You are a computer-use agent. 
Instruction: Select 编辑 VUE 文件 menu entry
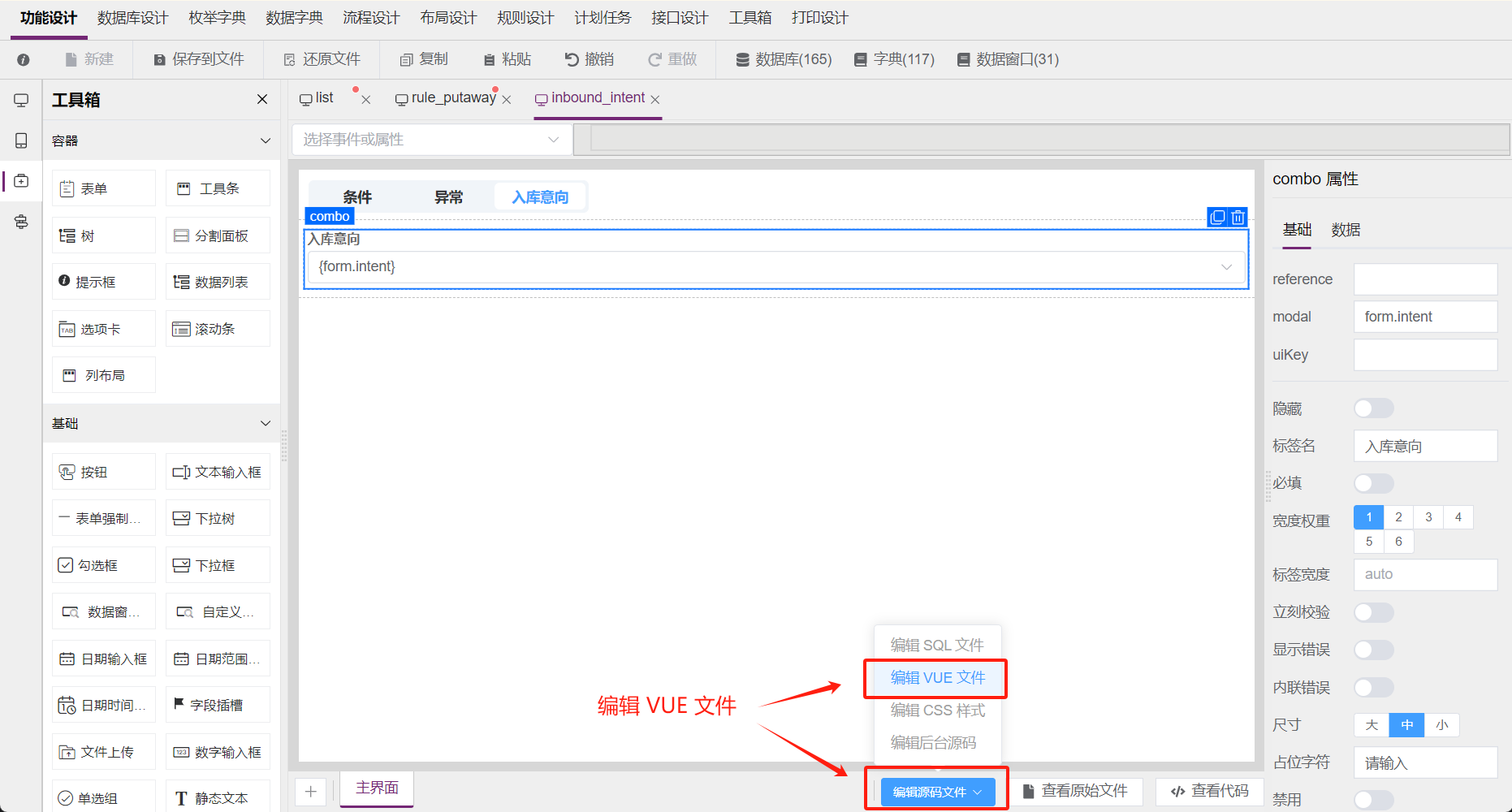click(937, 678)
